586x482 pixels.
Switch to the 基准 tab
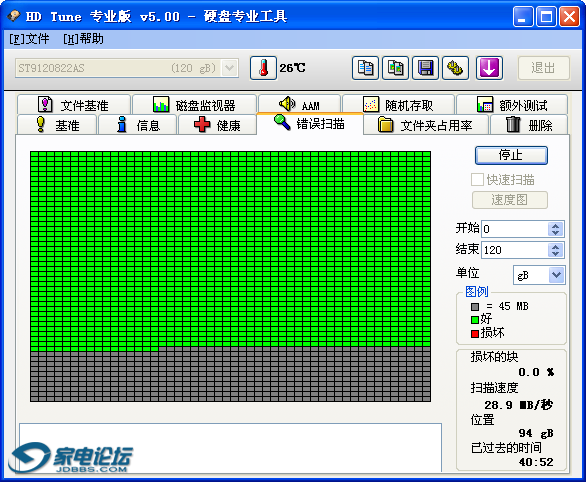(x=57, y=125)
